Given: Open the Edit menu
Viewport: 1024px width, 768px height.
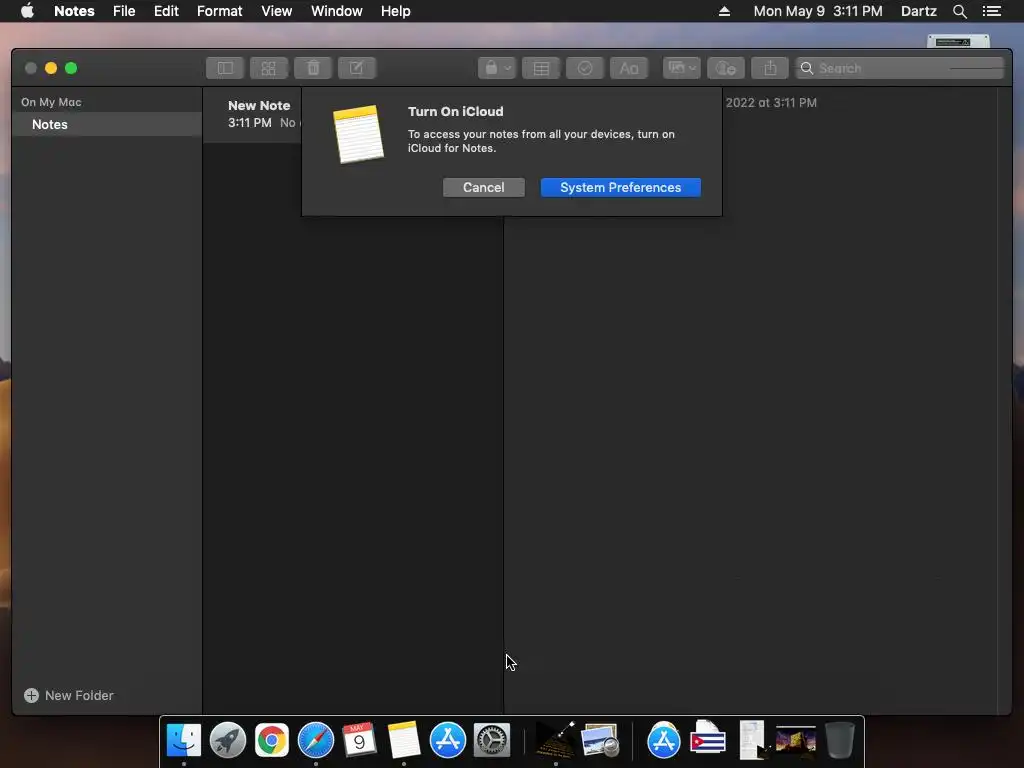Looking at the screenshot, I should (166, 11).
